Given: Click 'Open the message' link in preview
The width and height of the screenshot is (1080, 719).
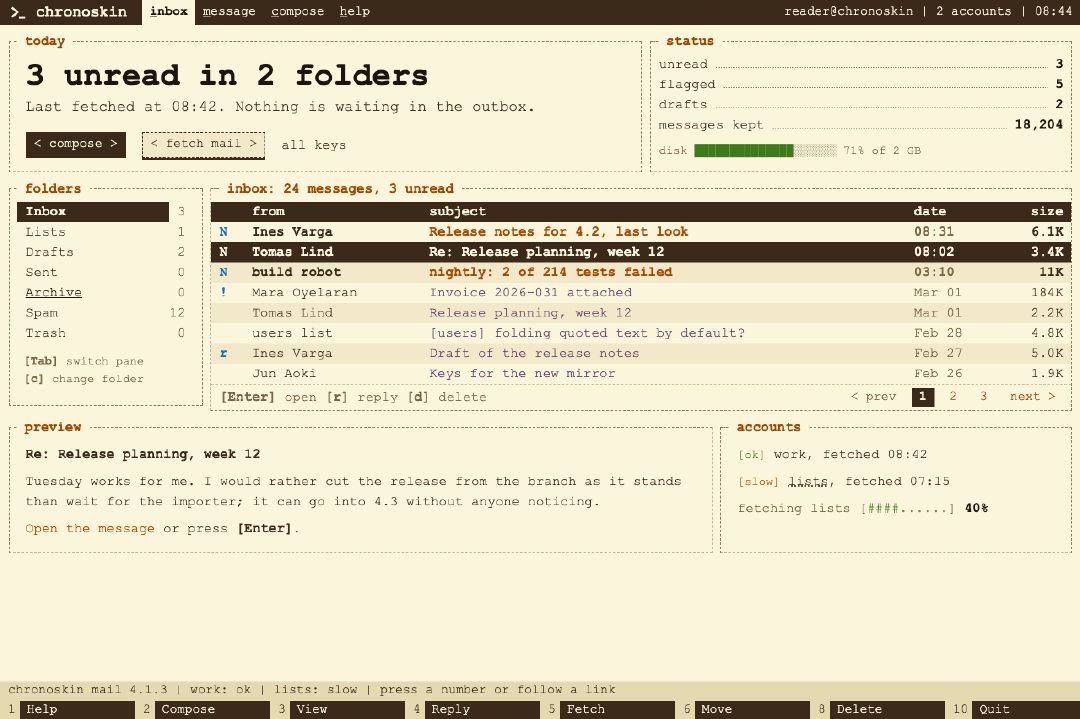Looking at the screenshot, I should pos(90,529).
